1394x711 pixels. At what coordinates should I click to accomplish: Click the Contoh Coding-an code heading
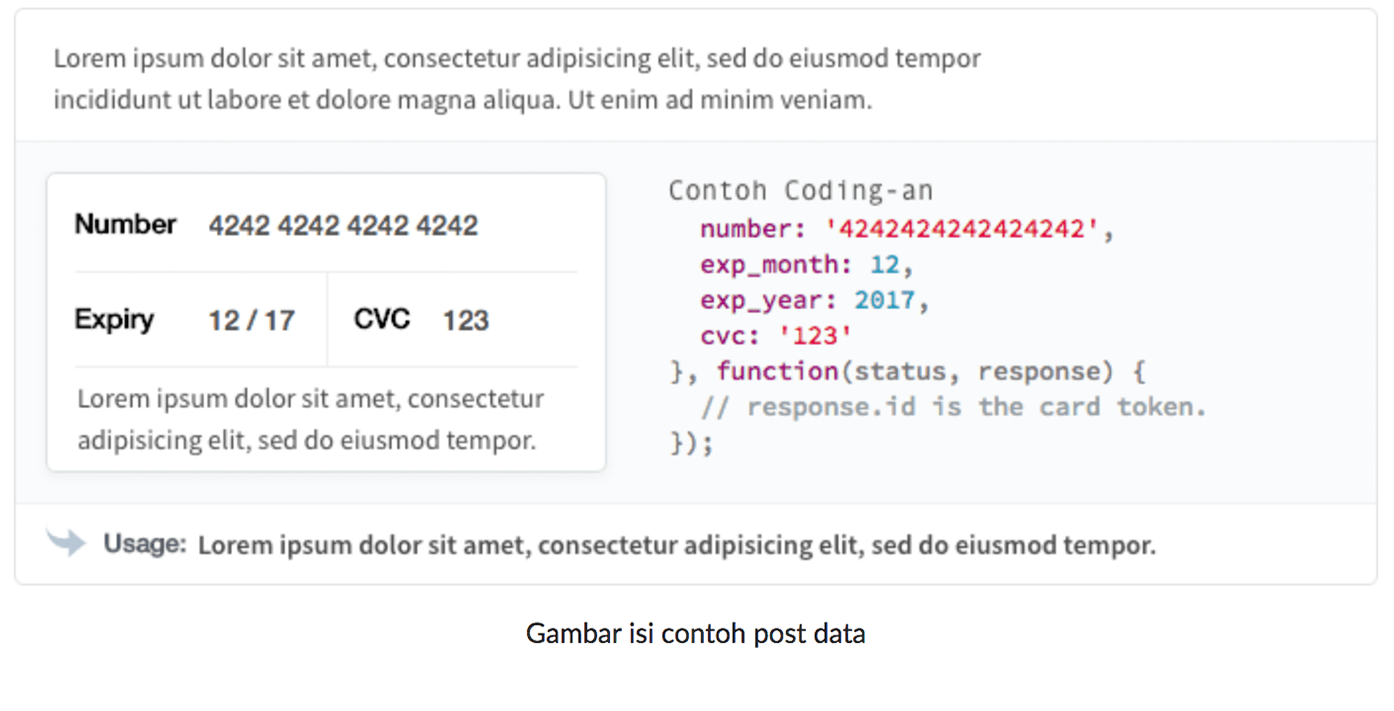[x=800, y=190]
